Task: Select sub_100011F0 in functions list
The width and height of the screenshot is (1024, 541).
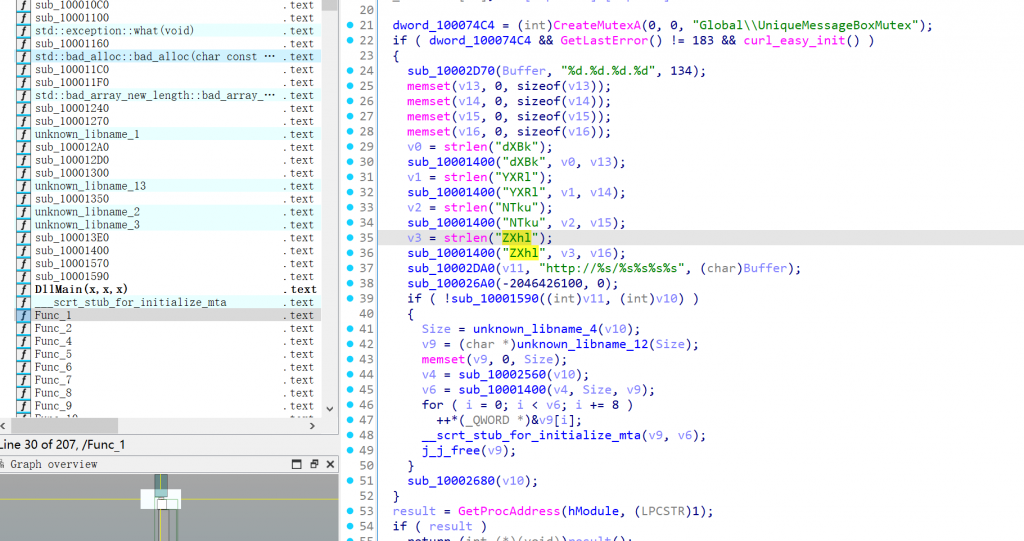Action: (x=168, y=82)
